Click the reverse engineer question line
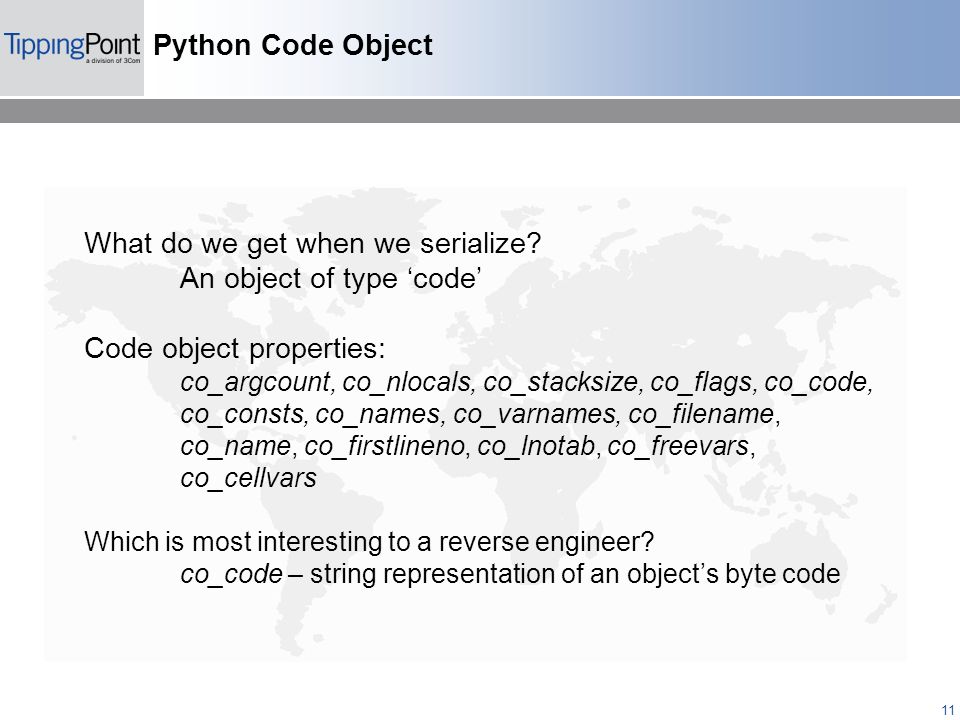 tap(369, 542)
